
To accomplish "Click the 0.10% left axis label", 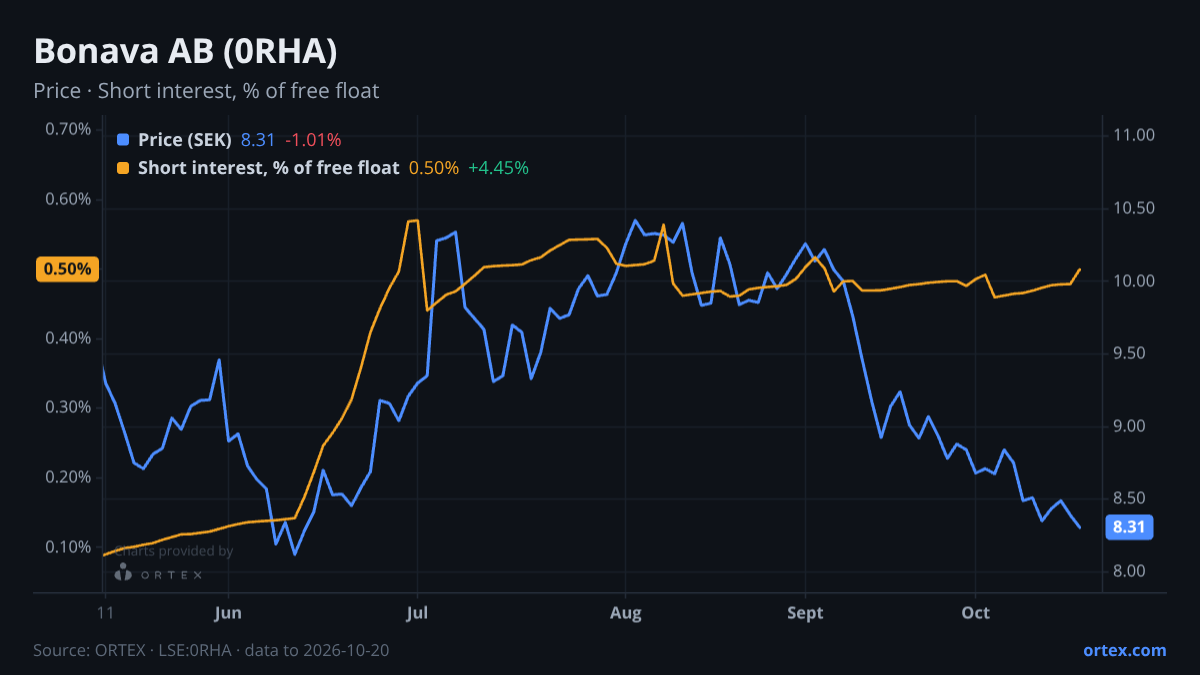I will [x=69, y=547].
